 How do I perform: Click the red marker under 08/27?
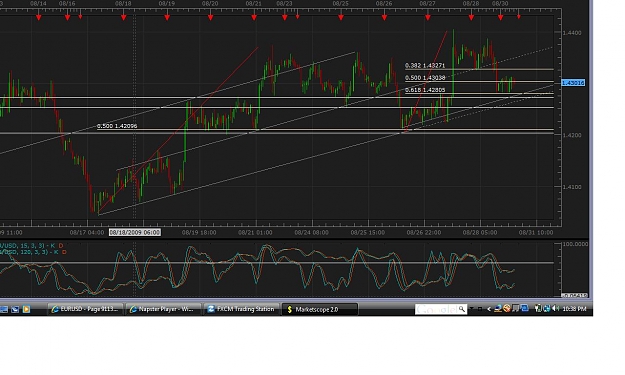pyautogui.click(x=428, y=18)
